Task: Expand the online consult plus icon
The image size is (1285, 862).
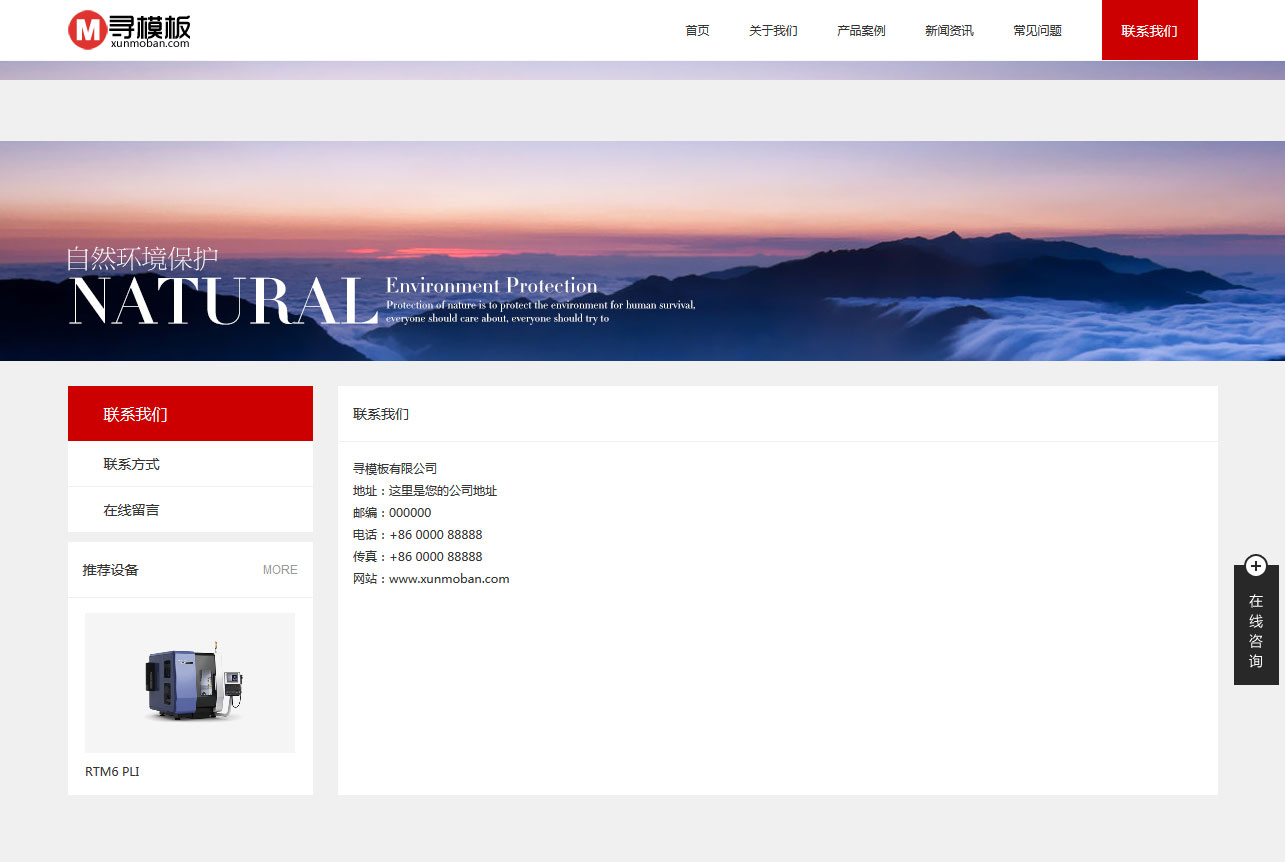Action: [1256, 565]
